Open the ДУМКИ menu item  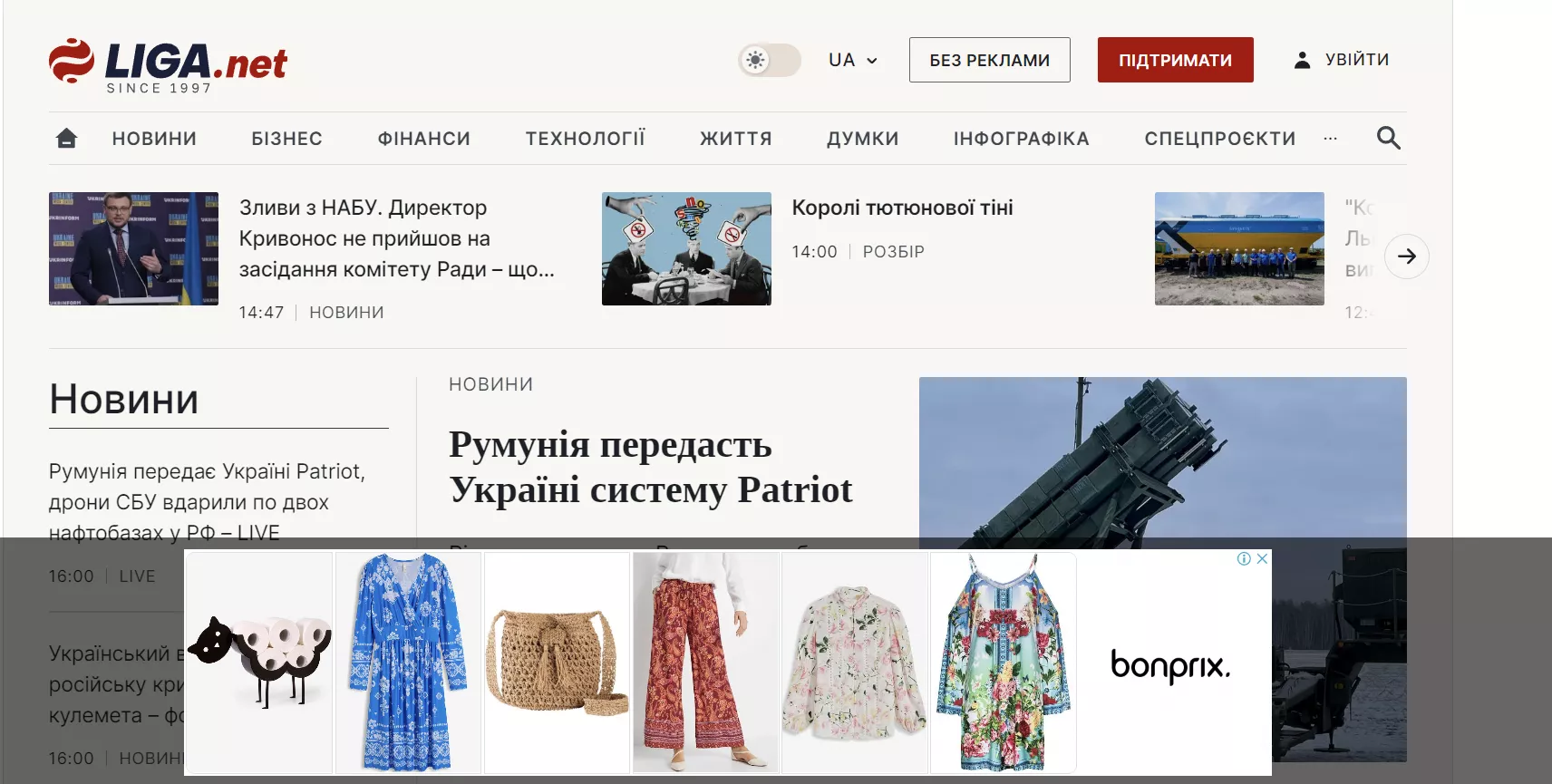(x=862, y=139)
